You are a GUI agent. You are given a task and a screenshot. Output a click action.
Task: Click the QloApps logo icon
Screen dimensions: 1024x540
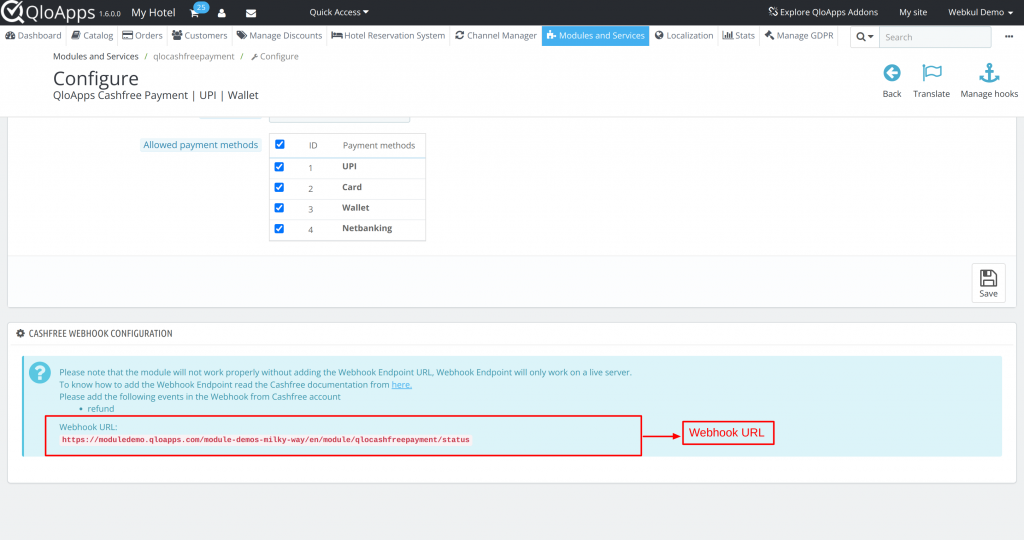pos(12,11)
